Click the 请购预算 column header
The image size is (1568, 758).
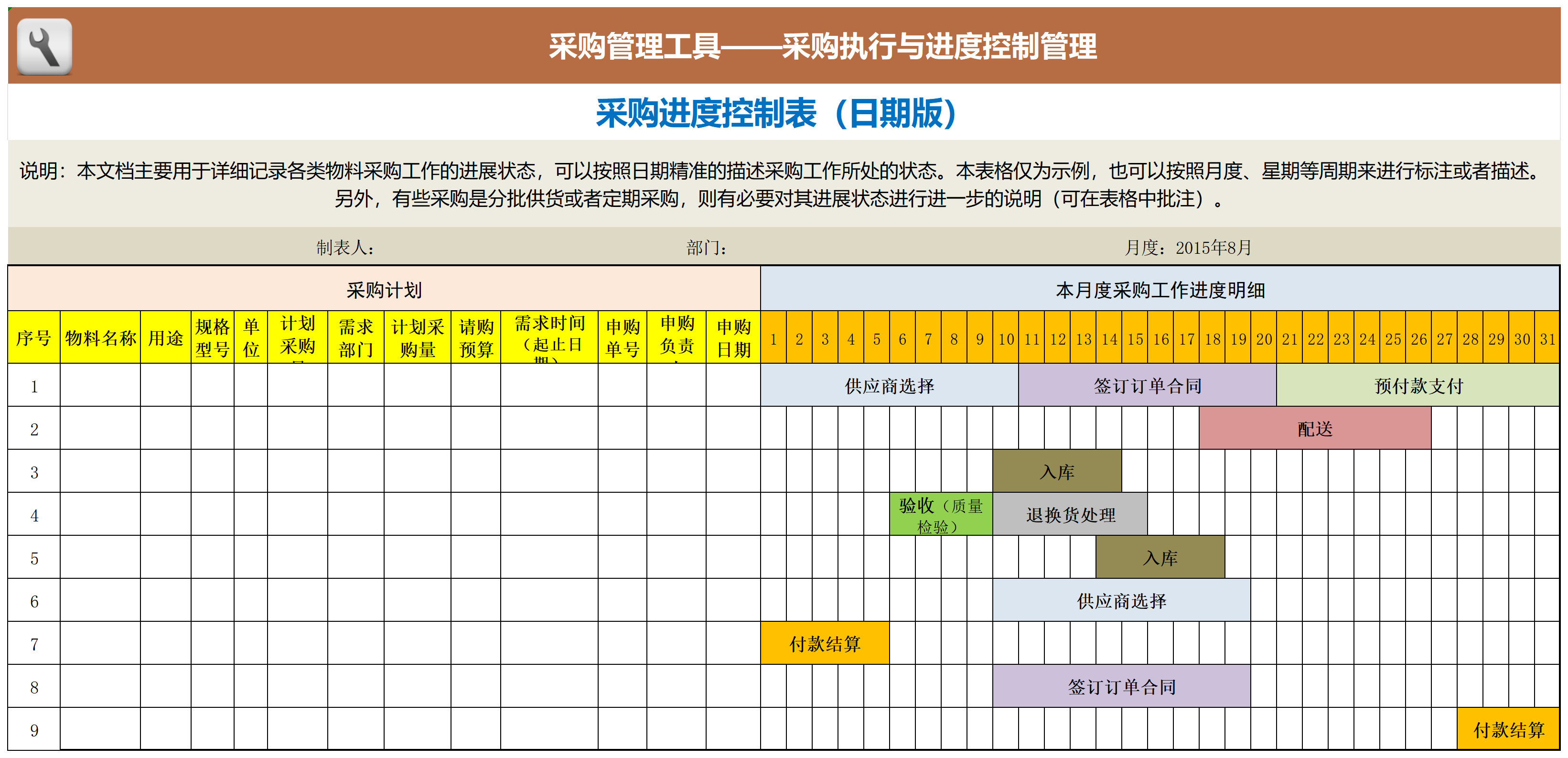click(x=476, y=338)
